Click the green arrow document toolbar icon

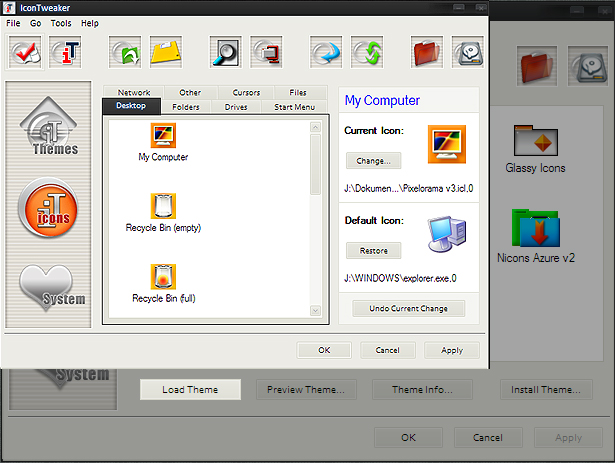tap(125, 52)
